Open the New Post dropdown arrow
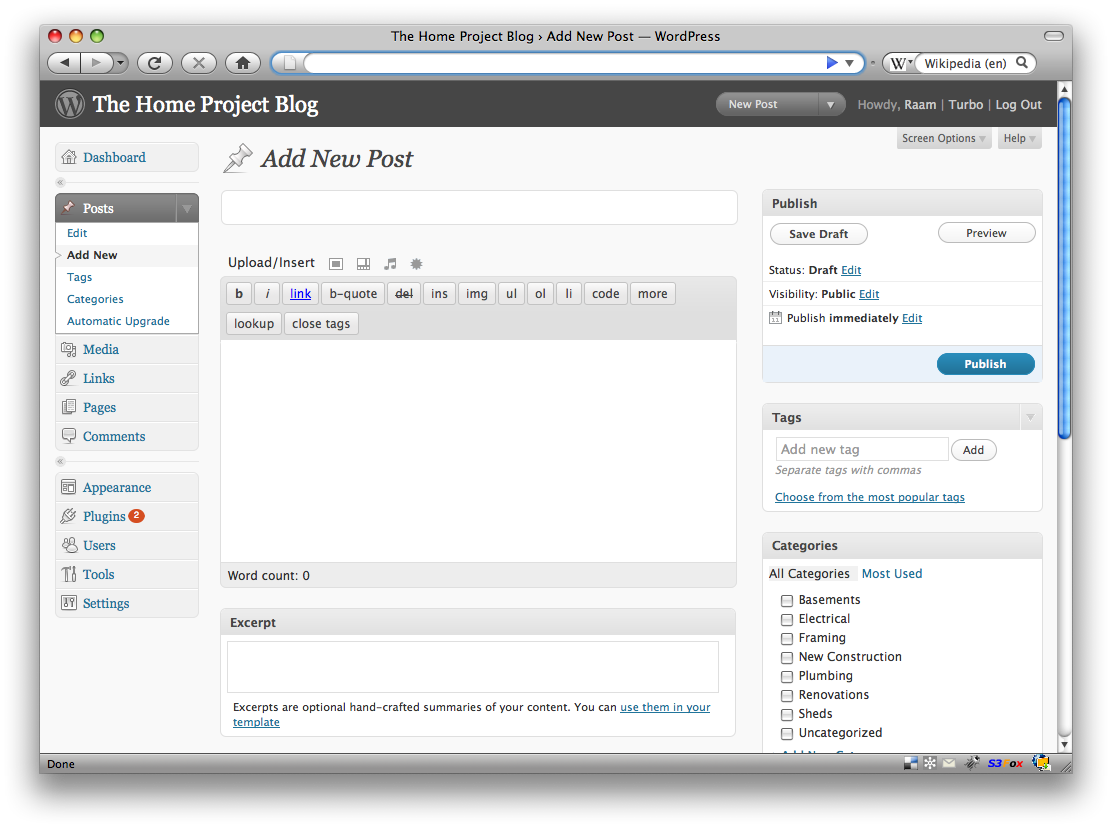 831,104
